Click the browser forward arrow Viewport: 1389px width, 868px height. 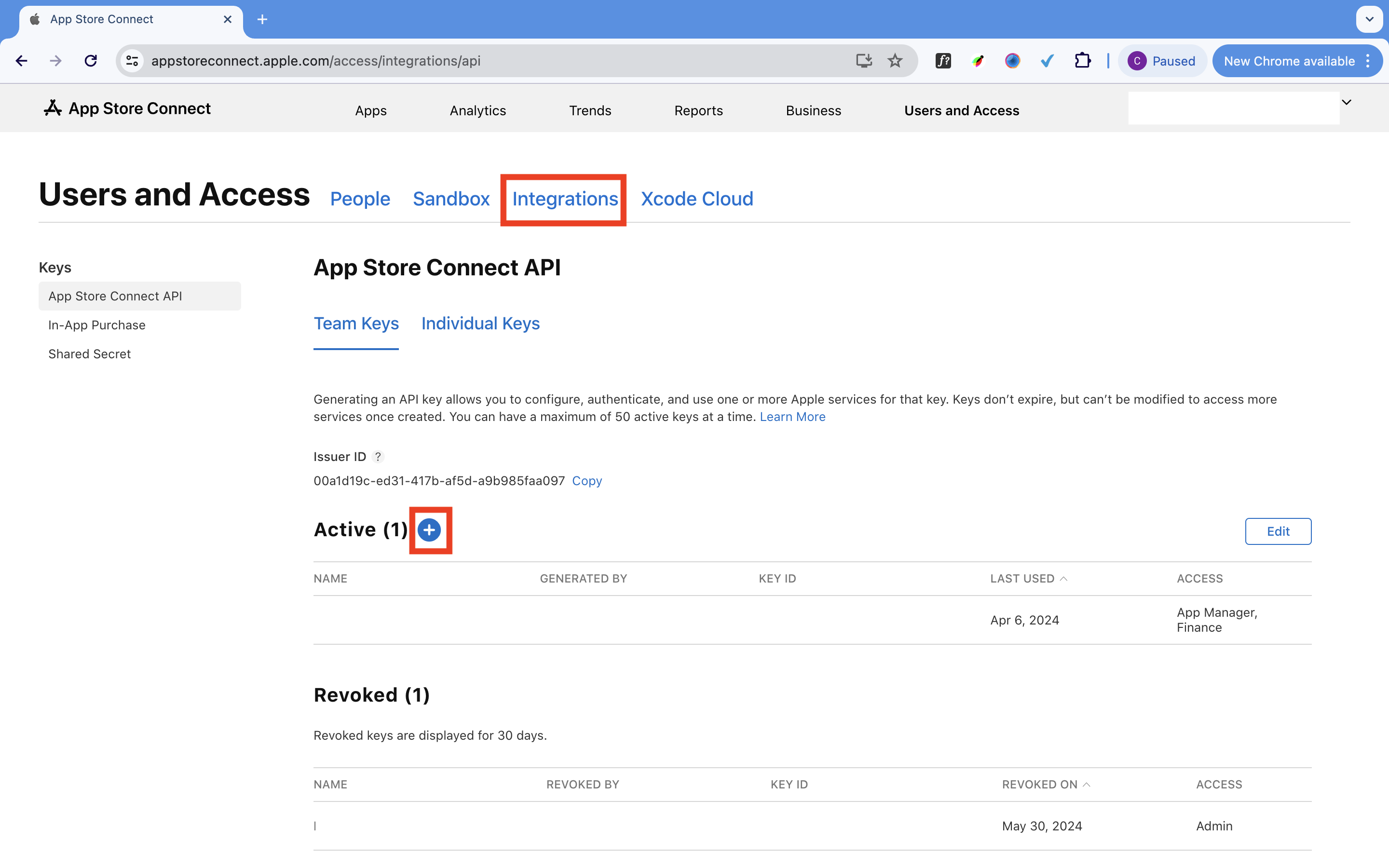pos(55,61)
